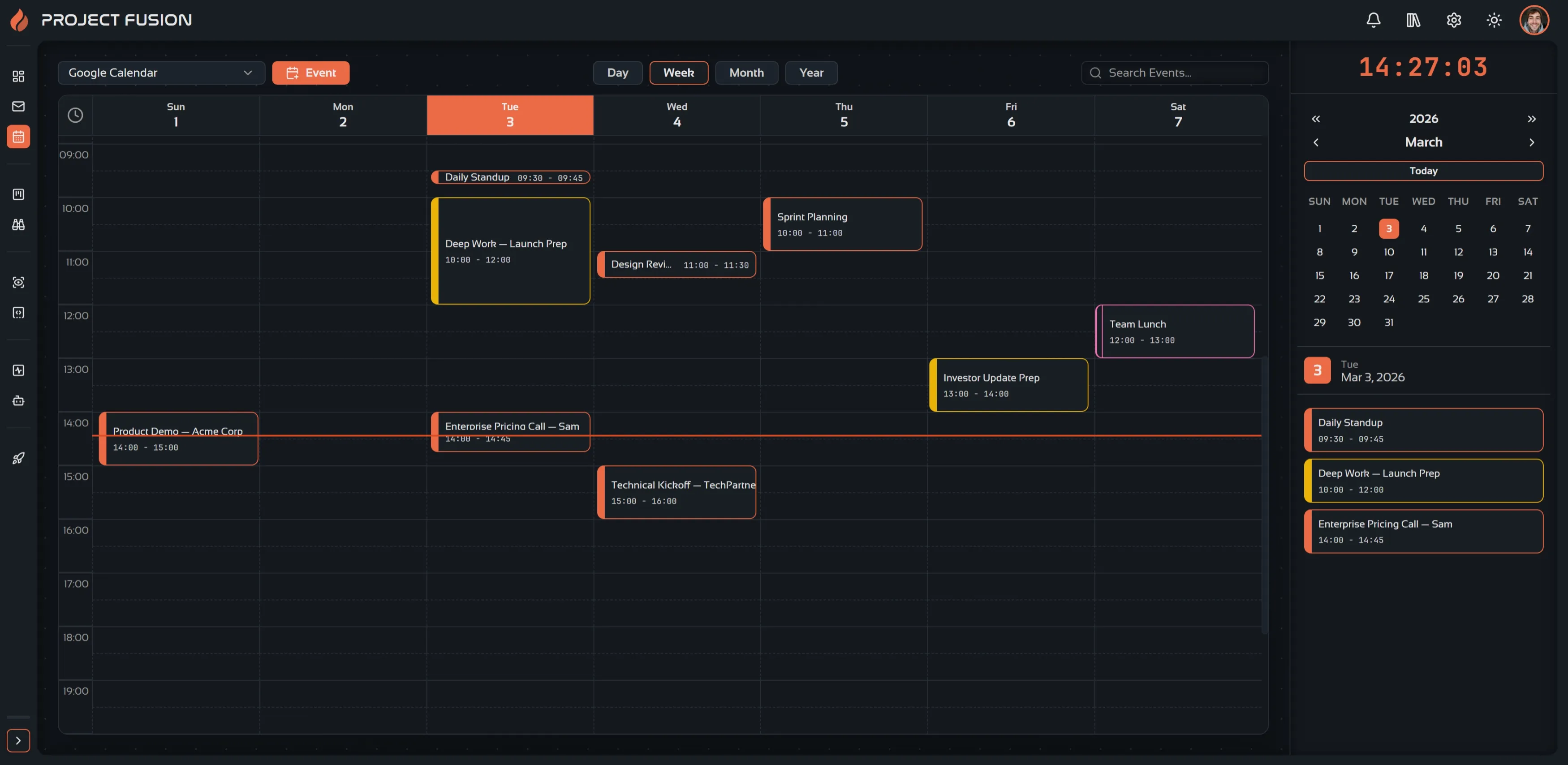Screen dimensions: 1568x765
Task: Open Design Review event on Wednesday
Action: pyautogui.click(x=677, y=265)
